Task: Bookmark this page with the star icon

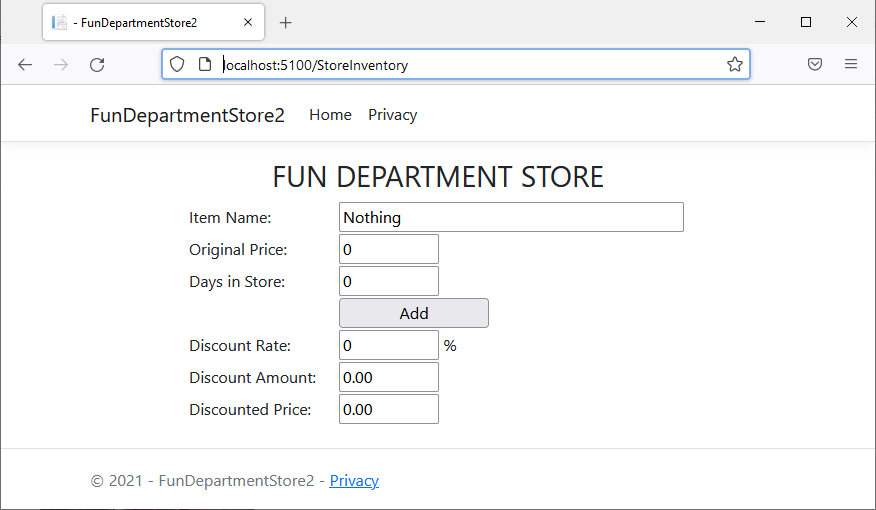Action: click(x=735, y=64)
